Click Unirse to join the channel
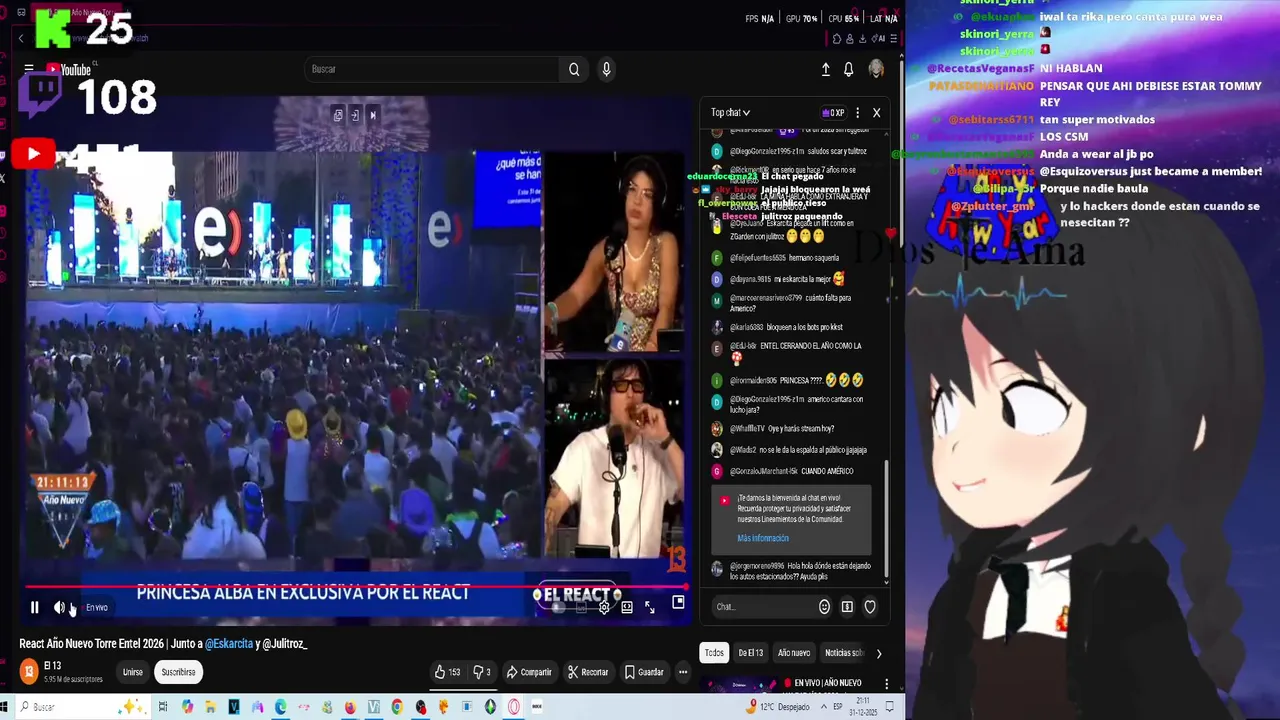This screenshot has width=1280, height=720. 132,672
